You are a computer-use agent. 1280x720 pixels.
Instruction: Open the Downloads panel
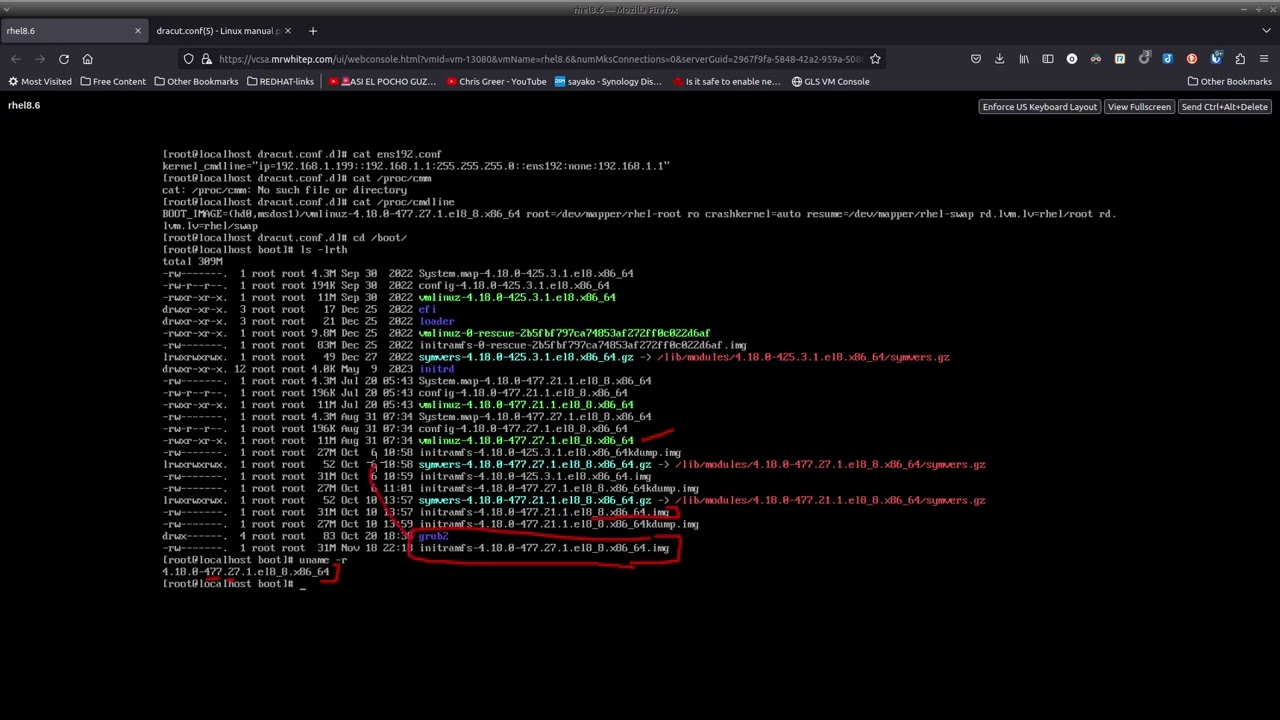(1000, 59)
